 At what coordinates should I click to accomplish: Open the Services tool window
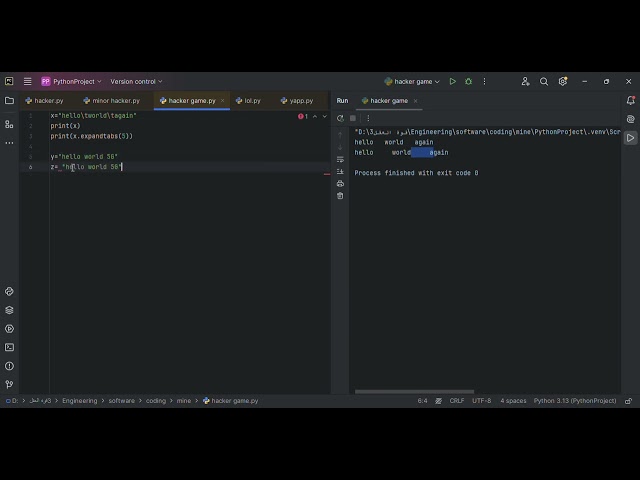(9, 329)
